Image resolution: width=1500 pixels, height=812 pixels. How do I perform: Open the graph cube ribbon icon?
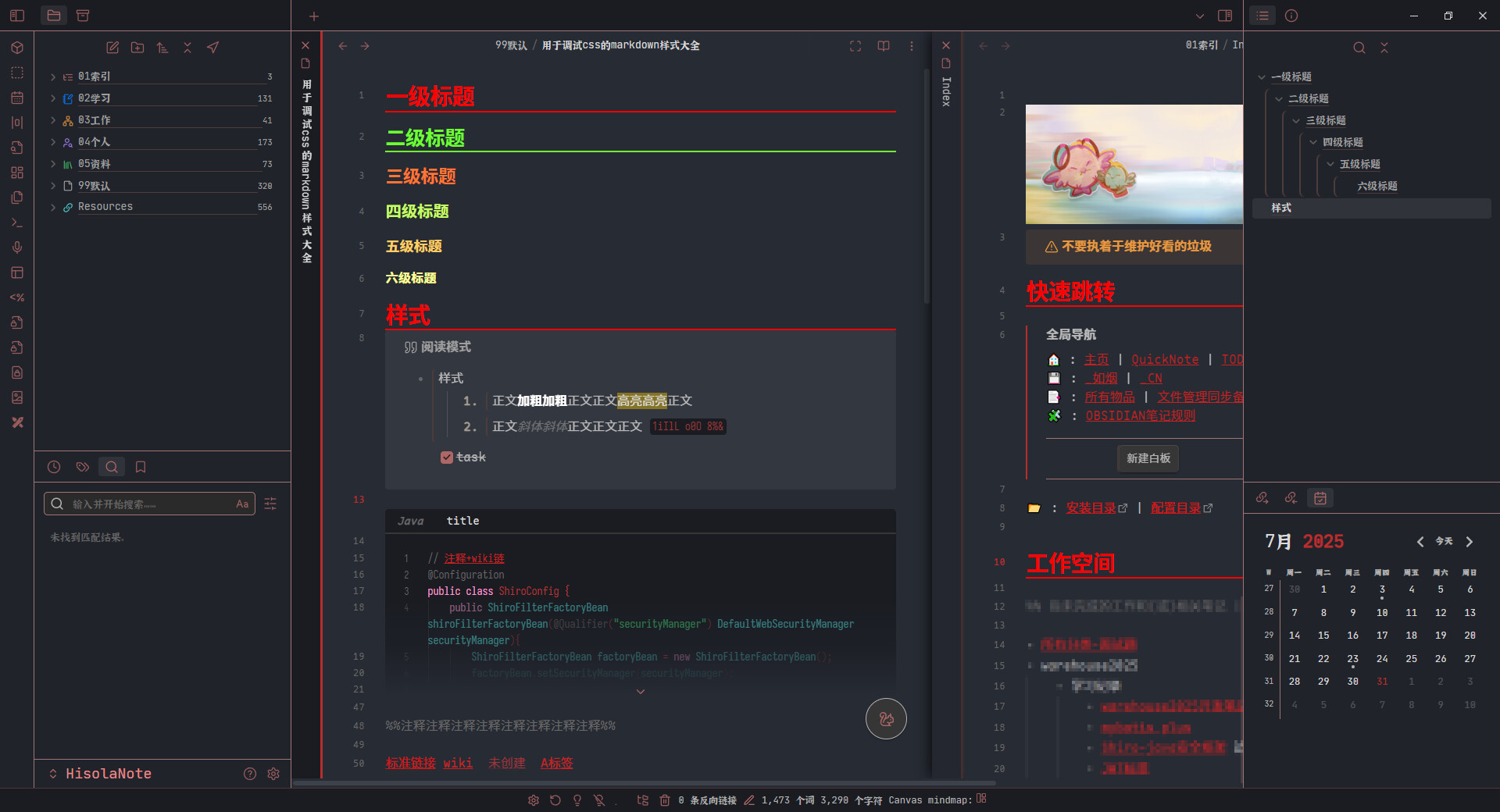tap(17, 48)
